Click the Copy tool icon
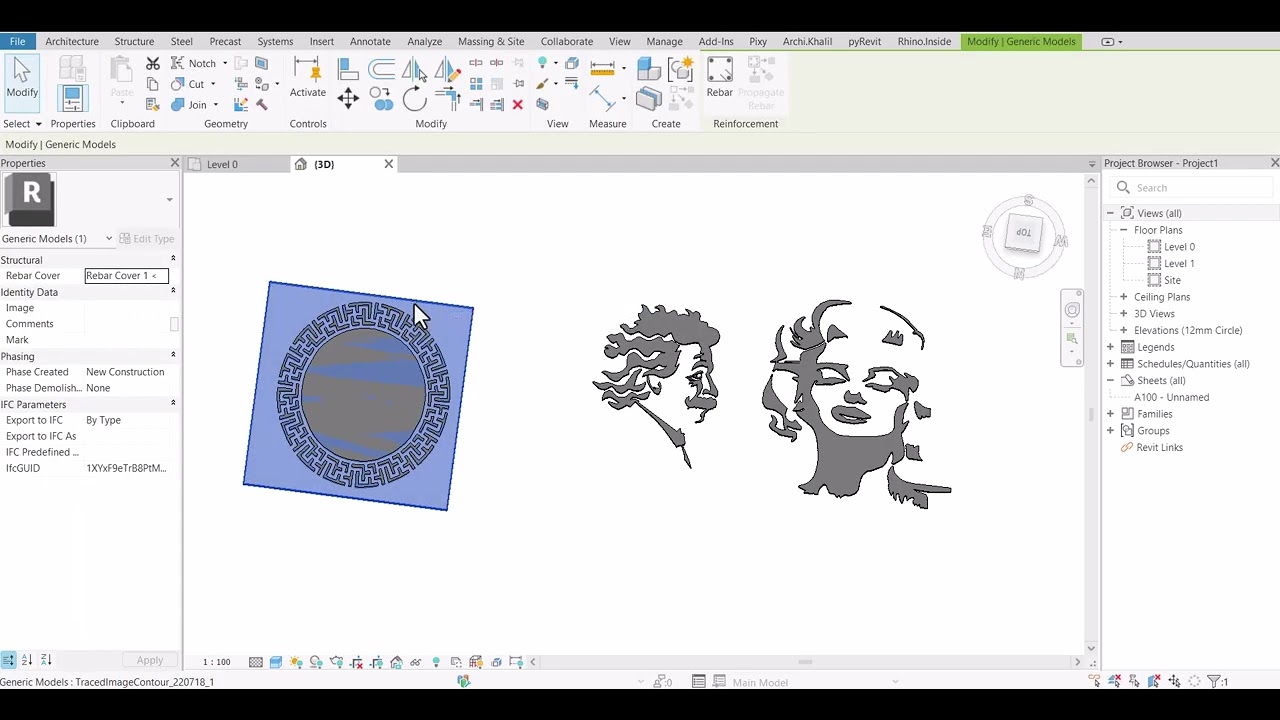1280x720 pixels. pyautogui.click(x=381, y=97)
